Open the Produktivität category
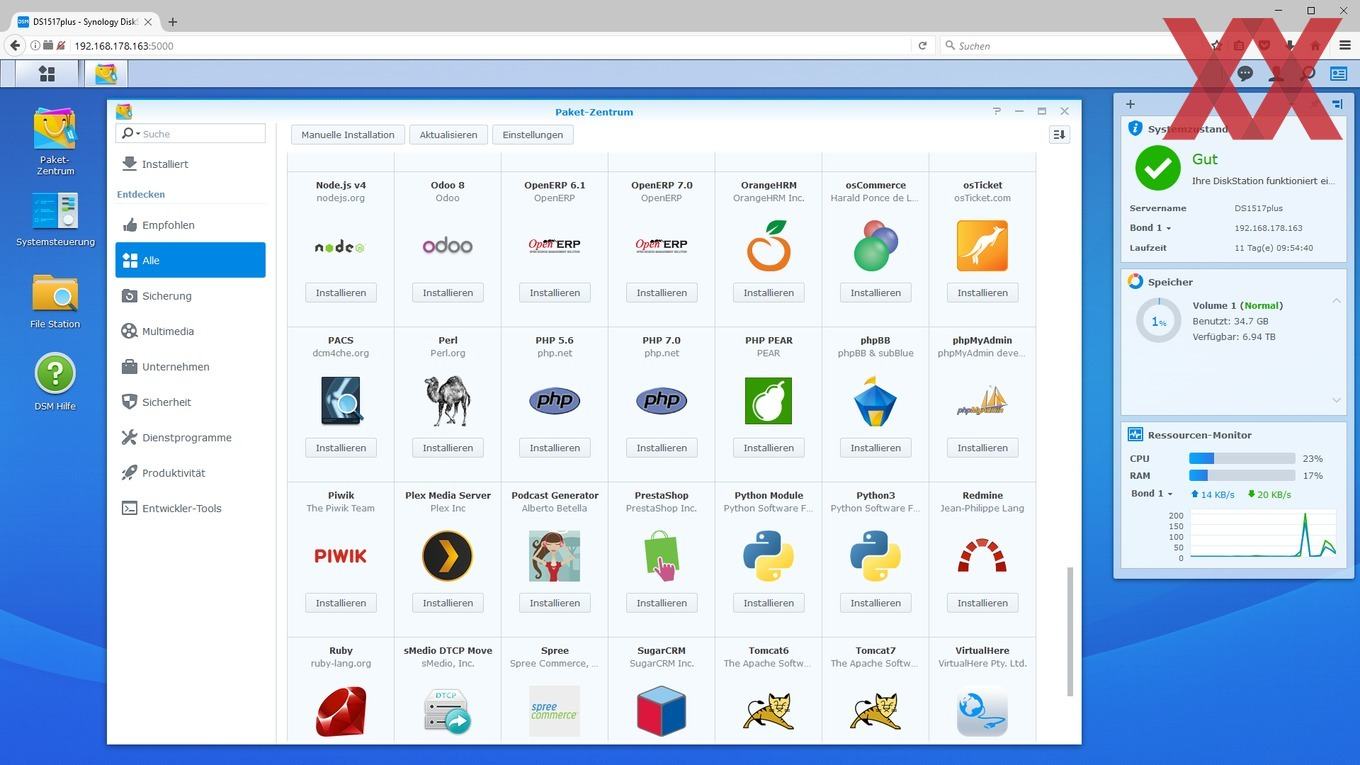 (x=190, y=473)
